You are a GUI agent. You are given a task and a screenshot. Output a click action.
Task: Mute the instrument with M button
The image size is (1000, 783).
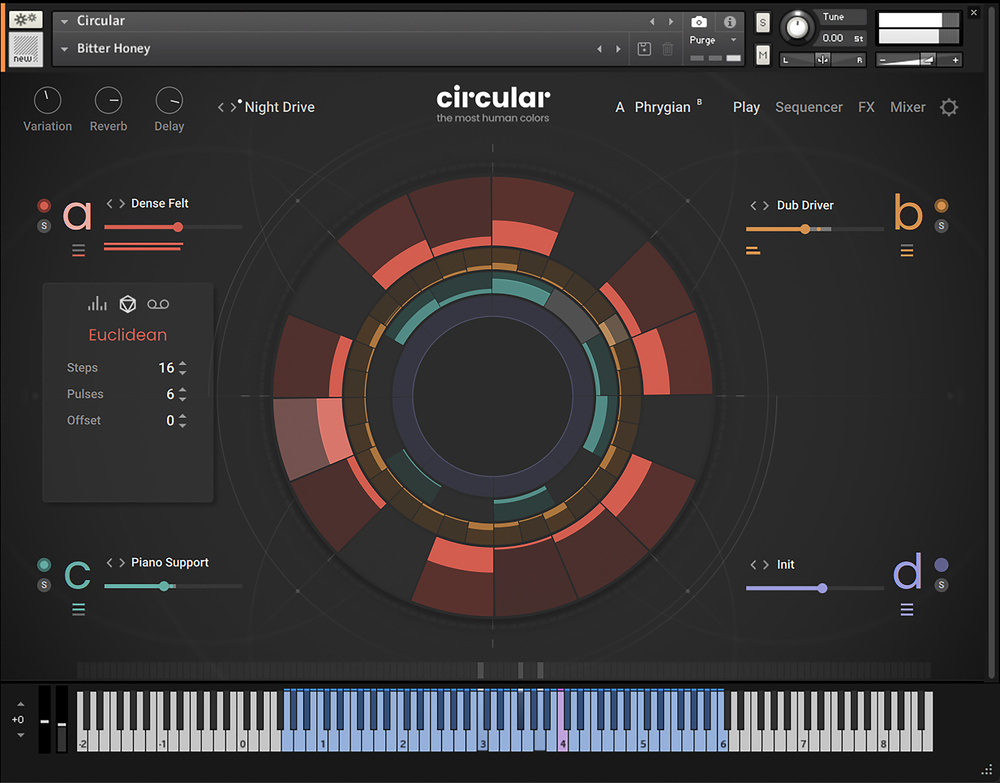[x=763, y=56]
